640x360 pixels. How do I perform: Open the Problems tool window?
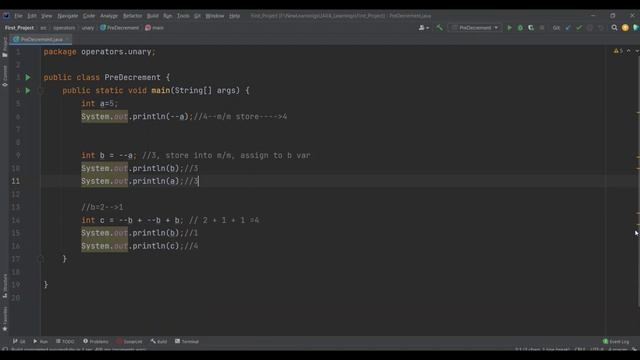[x=96, y=341]
